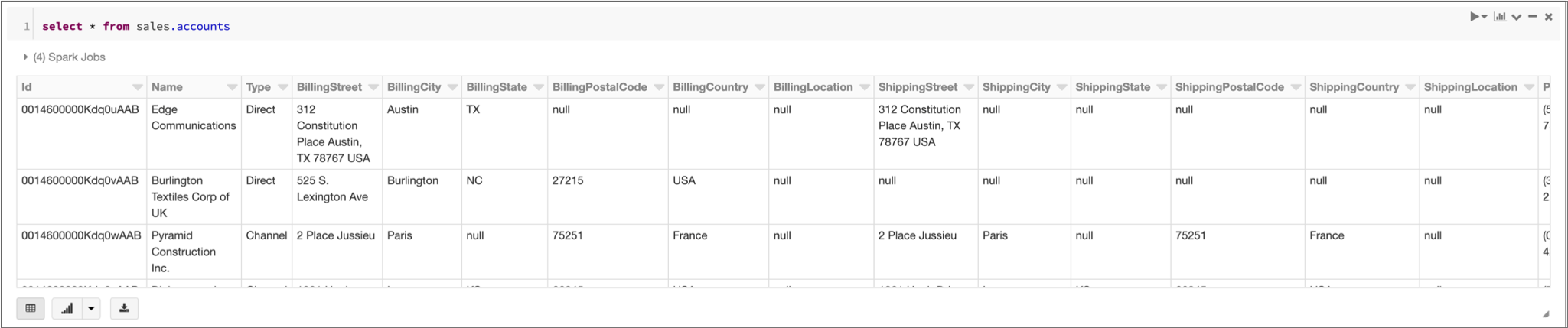Sort by the Name column arrow

[231, 87]
